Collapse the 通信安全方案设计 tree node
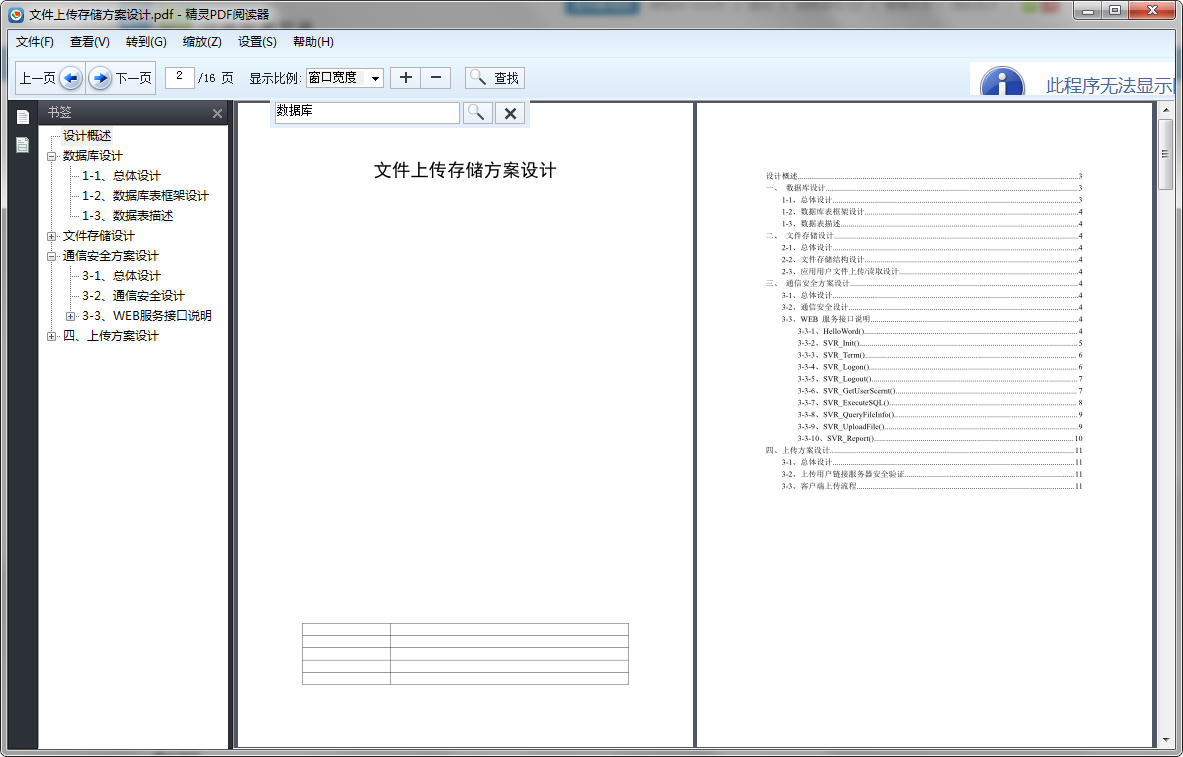Viewport: 1183px width, 757px height. click(51, 257)
